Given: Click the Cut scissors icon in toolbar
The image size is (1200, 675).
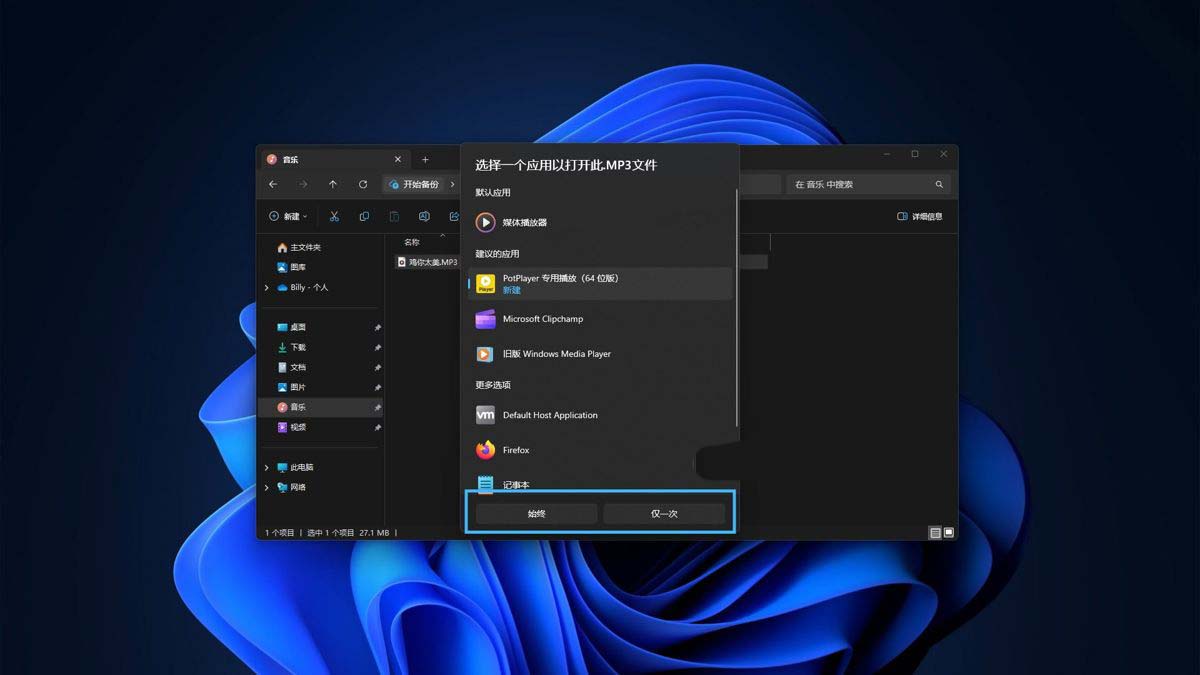Looking at the screenshot, I should pyautogui.click(x=334, y=216).
